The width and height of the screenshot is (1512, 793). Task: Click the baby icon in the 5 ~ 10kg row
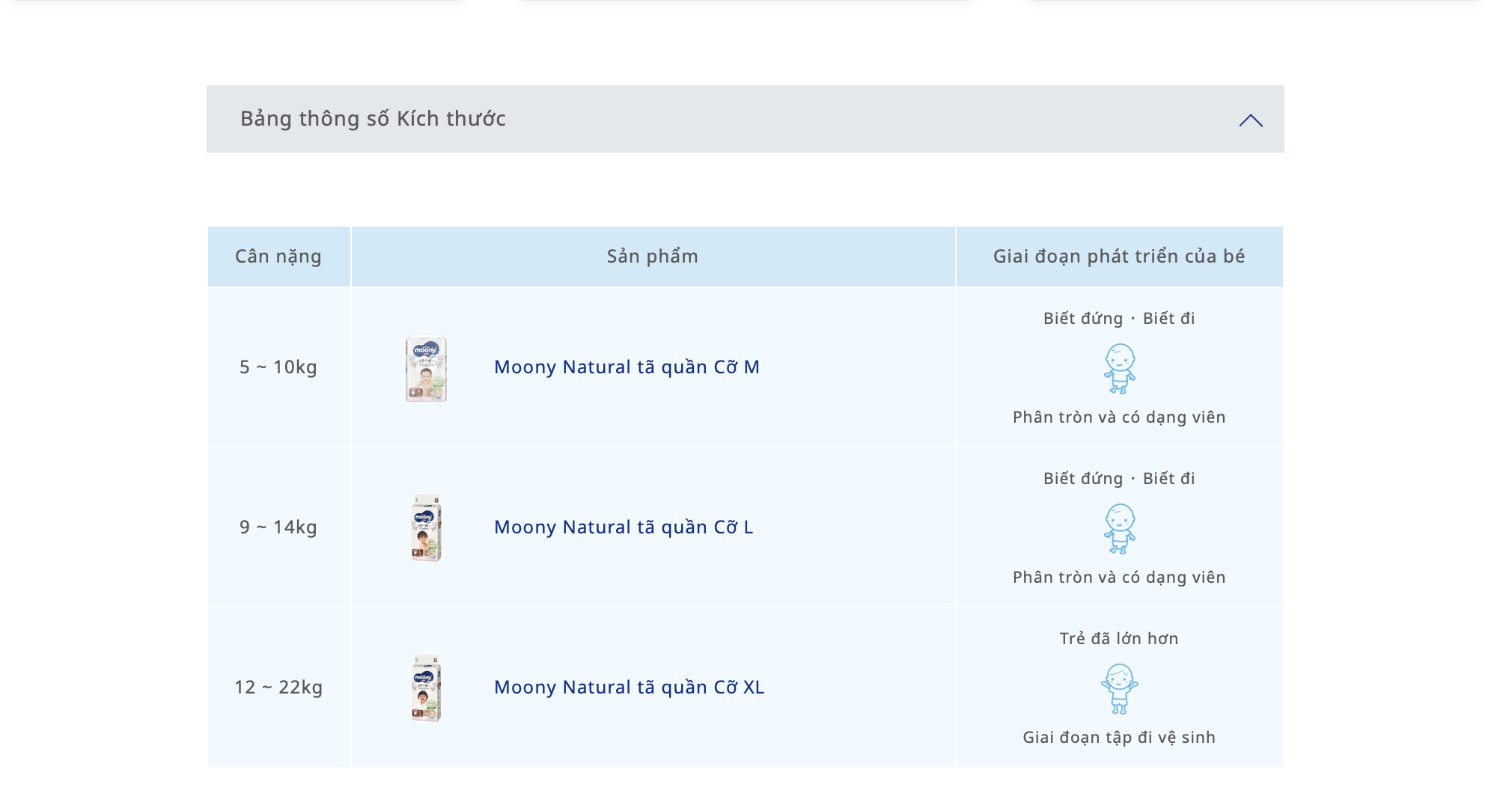point(1120,368)
